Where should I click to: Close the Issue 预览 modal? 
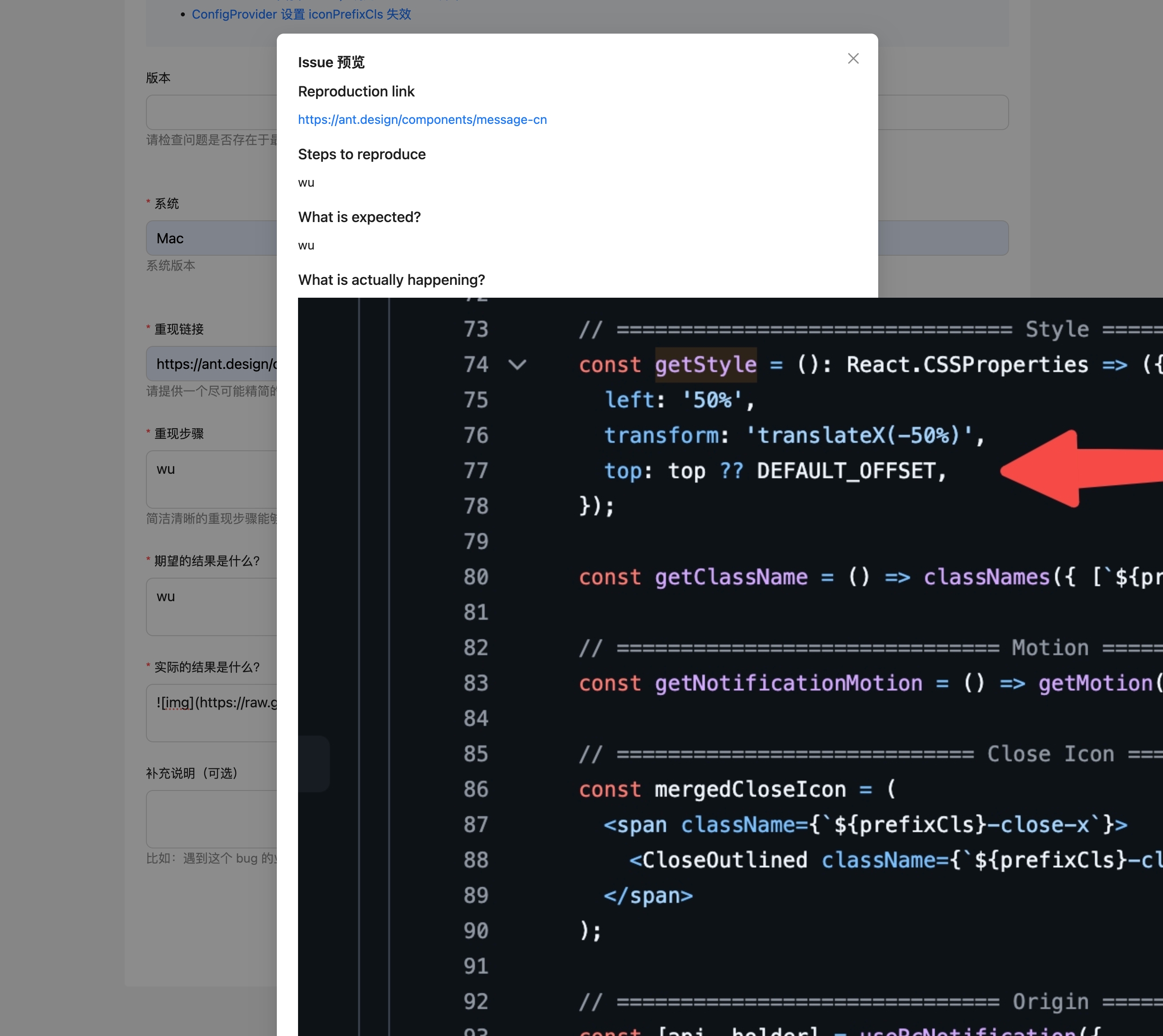(853, 59)
